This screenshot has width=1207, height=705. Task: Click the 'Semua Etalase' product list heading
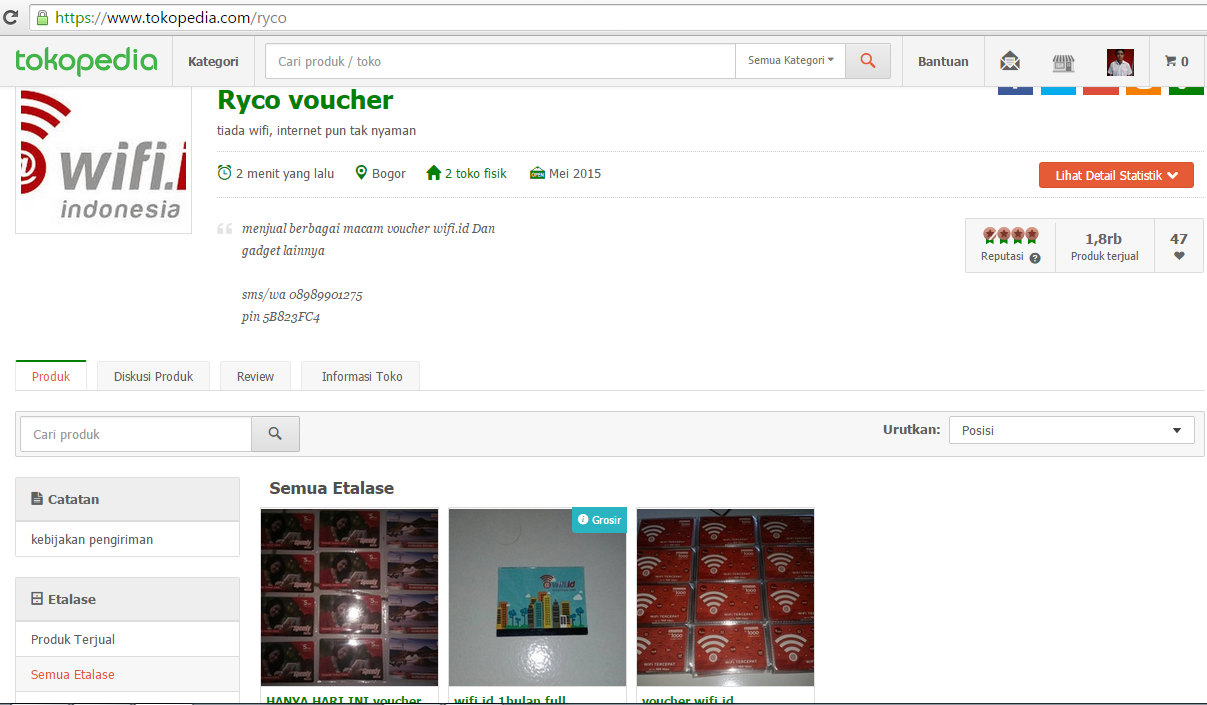[331, 488]
